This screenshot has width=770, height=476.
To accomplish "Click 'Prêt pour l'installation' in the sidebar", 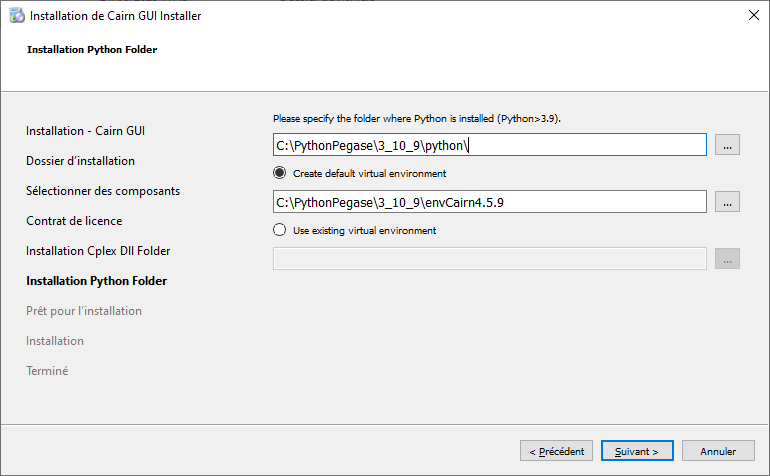I will (x=84, y=311).
